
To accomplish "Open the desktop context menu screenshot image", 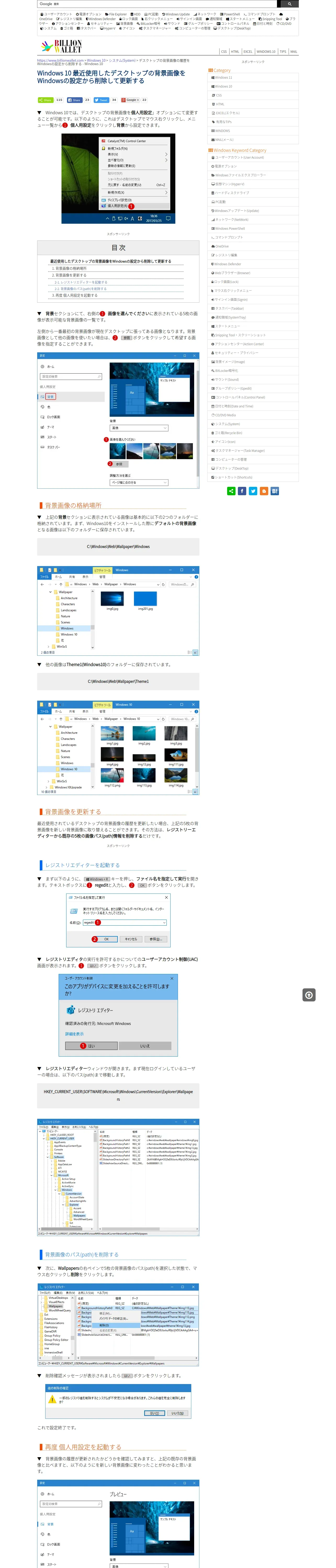I will pos(118,178).
